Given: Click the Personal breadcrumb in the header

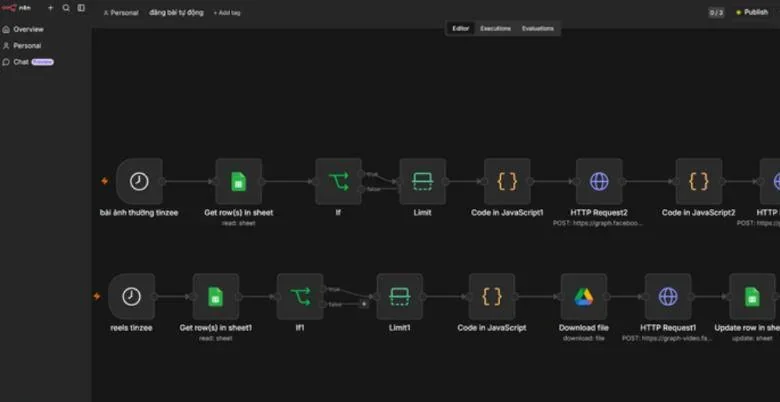Looking at the screenshot, I should (121, 13).
